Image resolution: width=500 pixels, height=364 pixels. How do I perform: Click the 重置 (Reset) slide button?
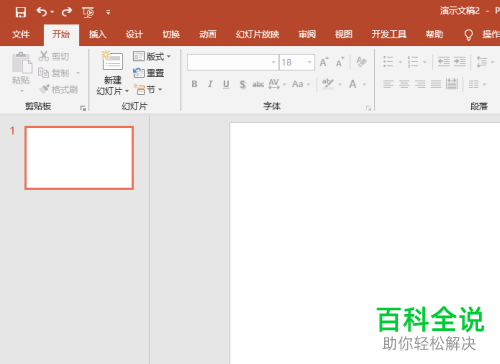pyautogui.click(x=149, y=73)
